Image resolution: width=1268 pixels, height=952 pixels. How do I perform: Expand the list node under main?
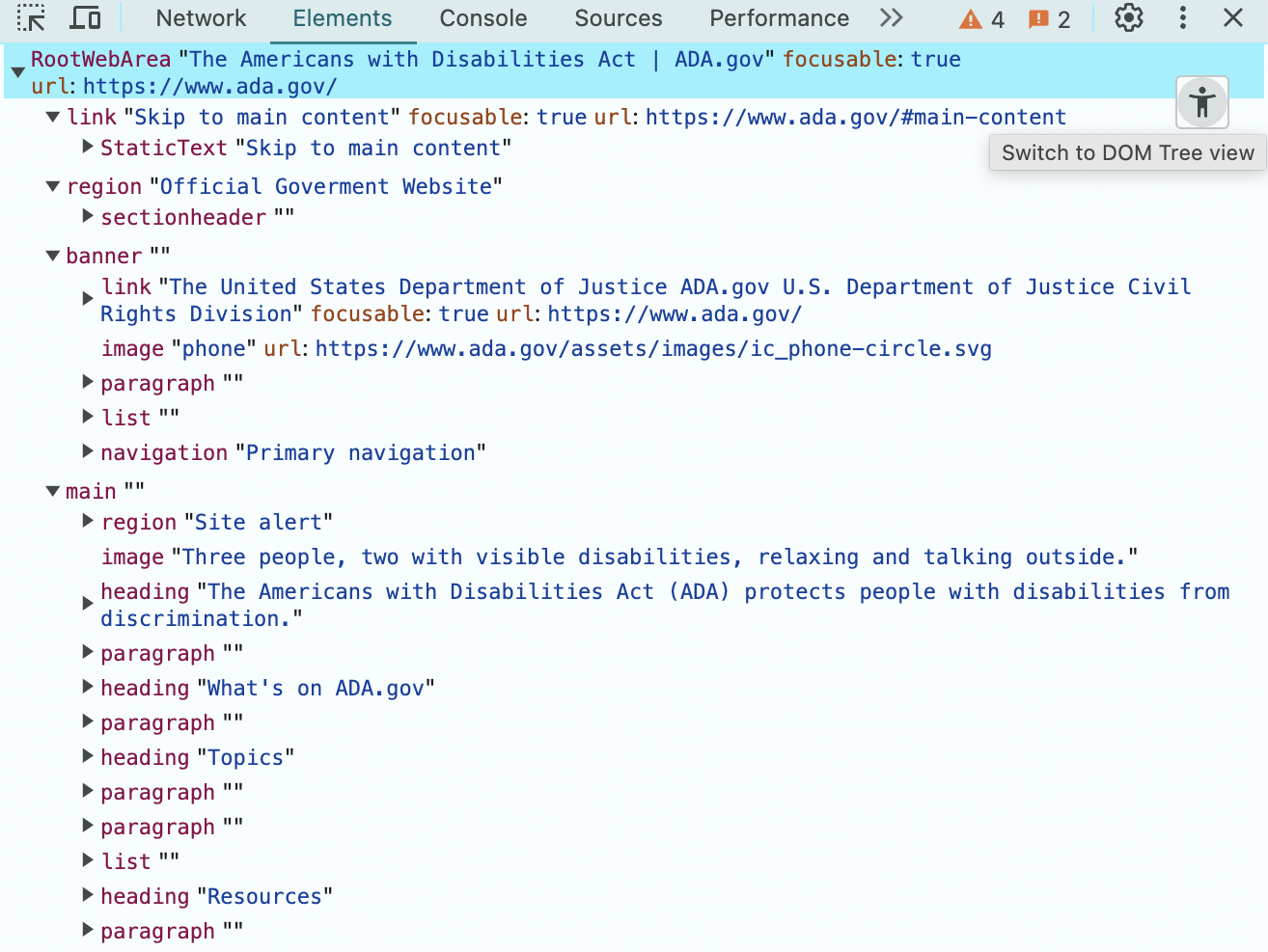pos(88,860)
